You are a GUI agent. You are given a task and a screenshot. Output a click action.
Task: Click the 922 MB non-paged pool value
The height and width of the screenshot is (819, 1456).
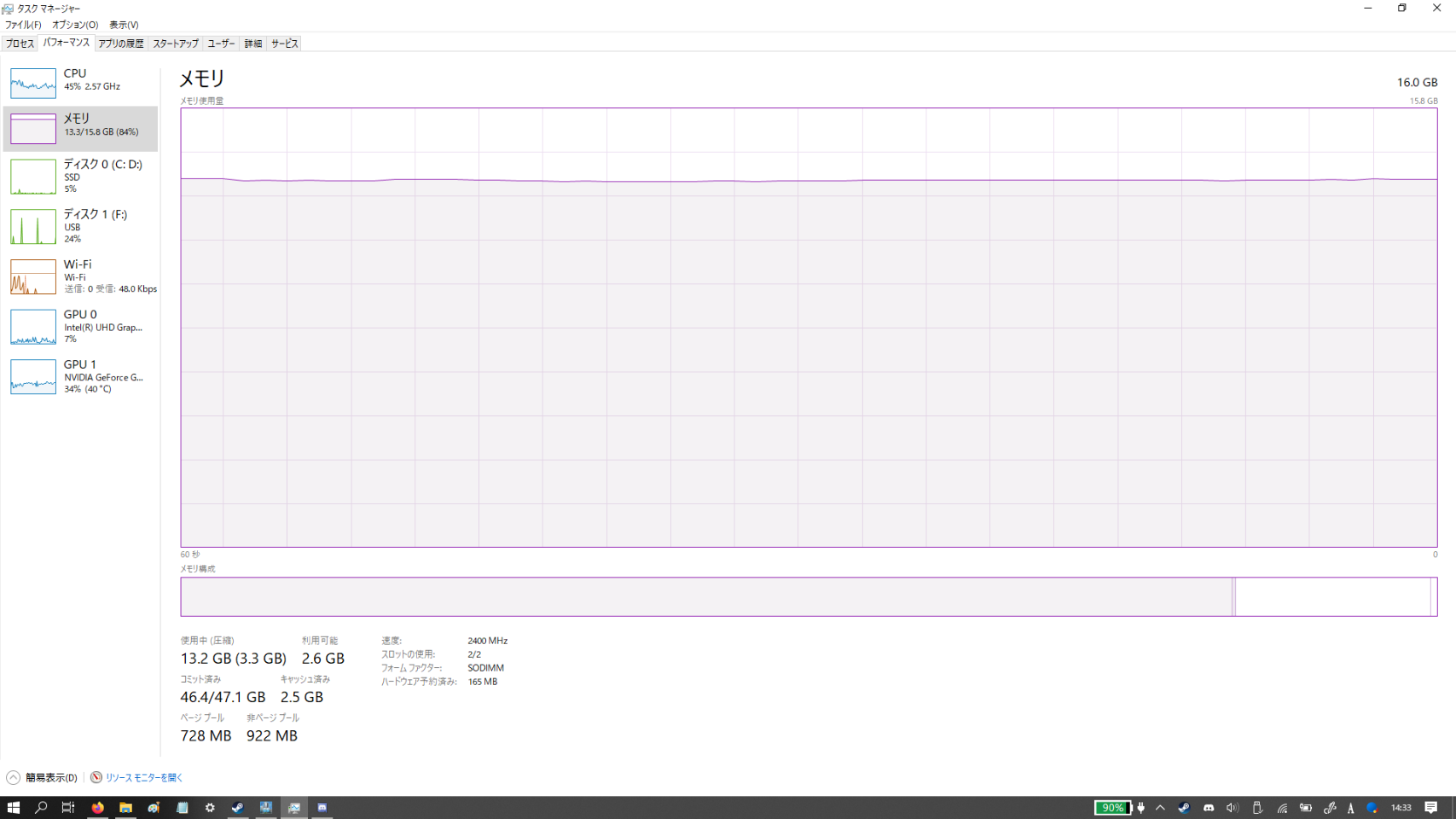pyautogui.click(x=272, y=735)
